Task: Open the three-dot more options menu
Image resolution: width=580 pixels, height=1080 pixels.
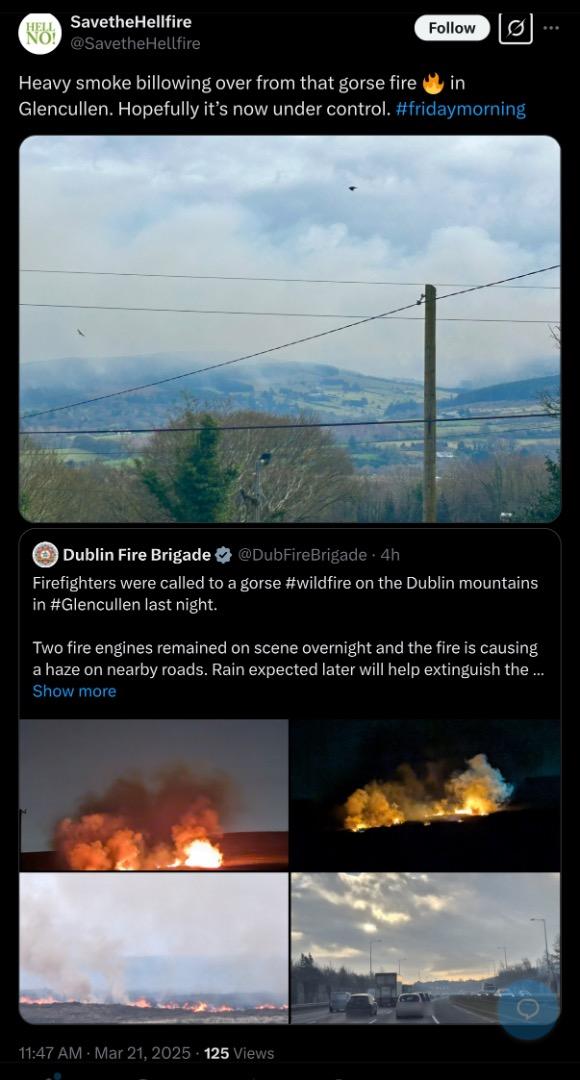Action: (551, 28)
